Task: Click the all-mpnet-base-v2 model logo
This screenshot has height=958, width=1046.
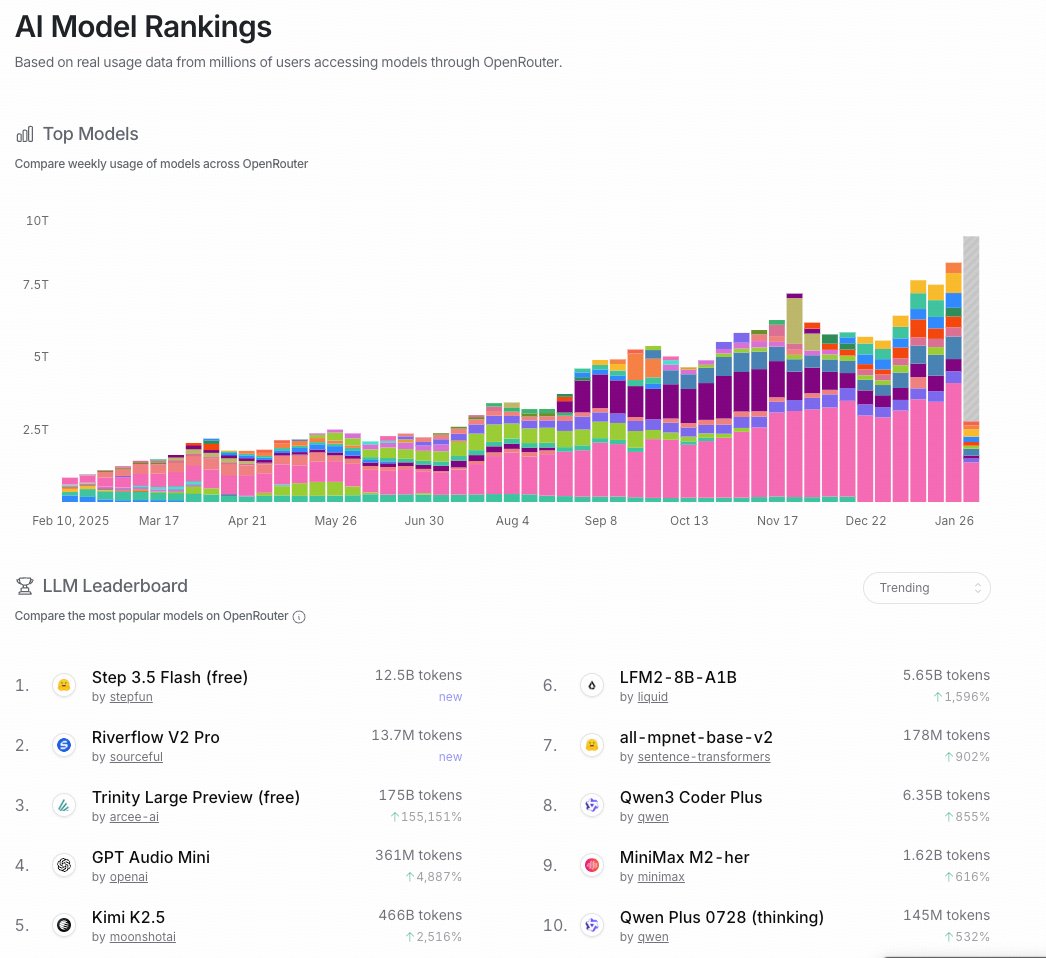Action: (592, 745)
